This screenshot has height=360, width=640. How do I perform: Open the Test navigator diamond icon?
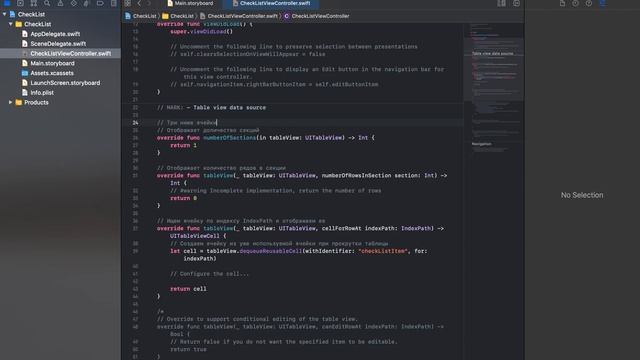click(73, 3)
